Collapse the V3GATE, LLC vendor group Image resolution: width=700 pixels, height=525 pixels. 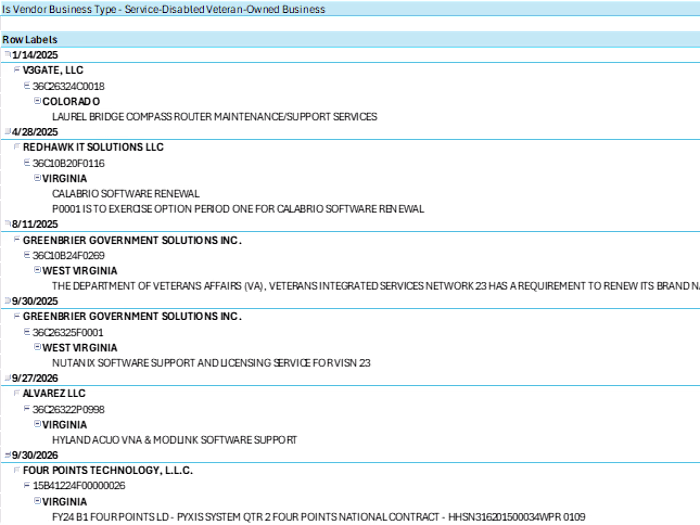17,70
